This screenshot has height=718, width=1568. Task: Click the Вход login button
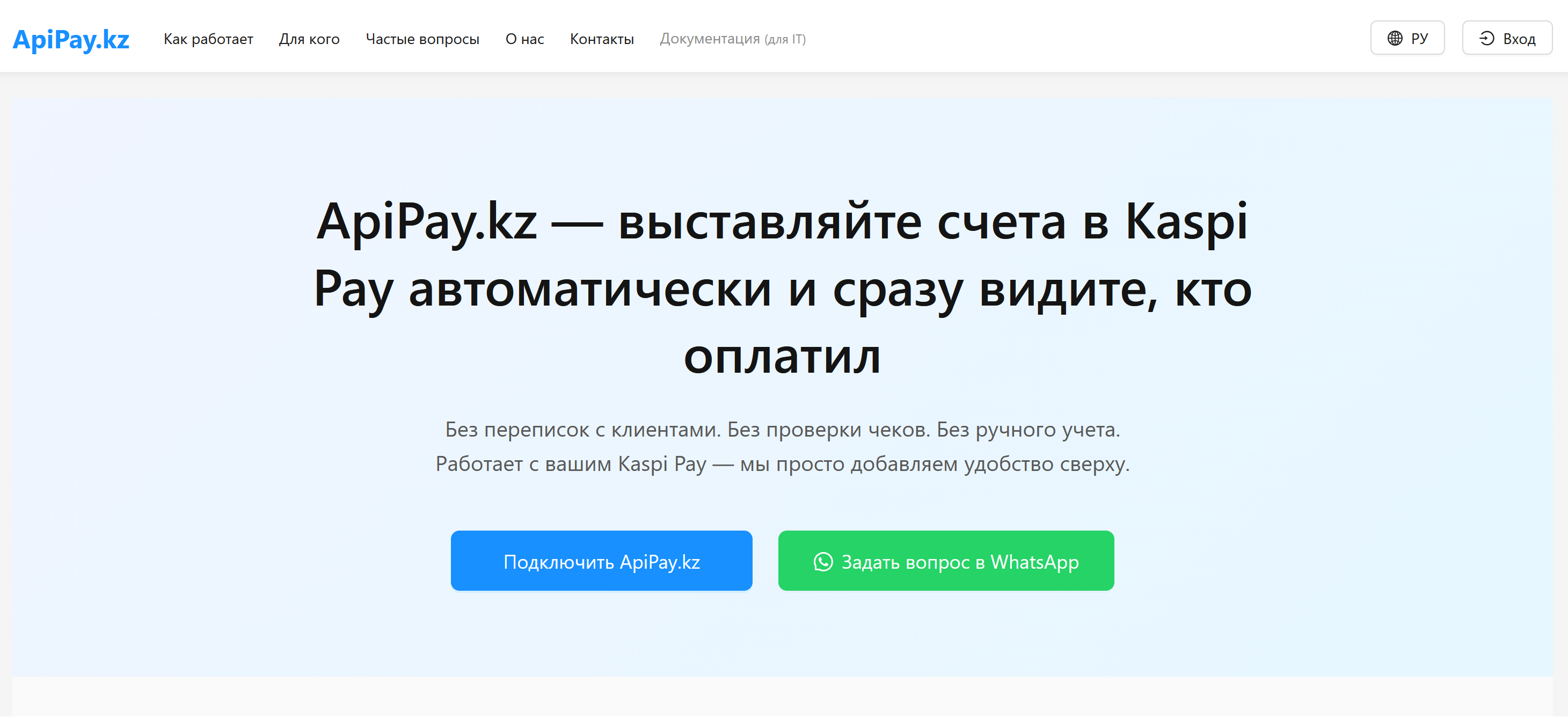(1506, 38)
